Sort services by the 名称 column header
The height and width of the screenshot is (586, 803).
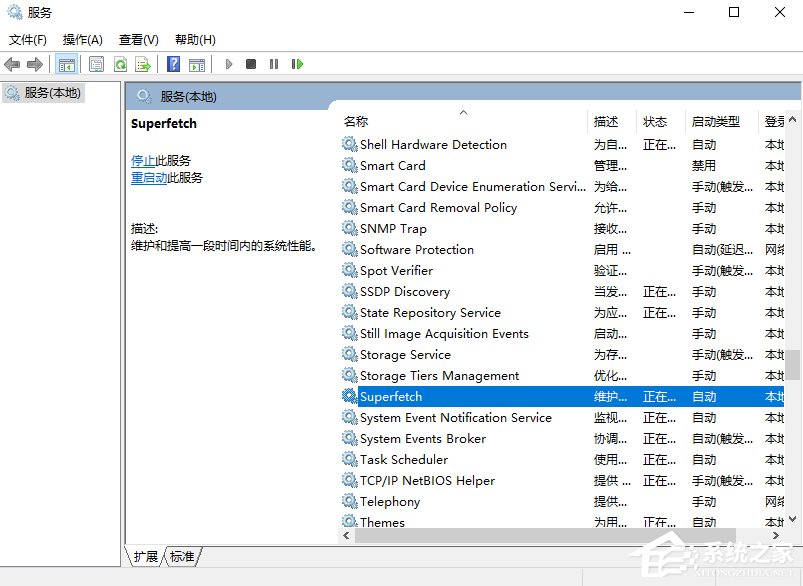(358, 120)
